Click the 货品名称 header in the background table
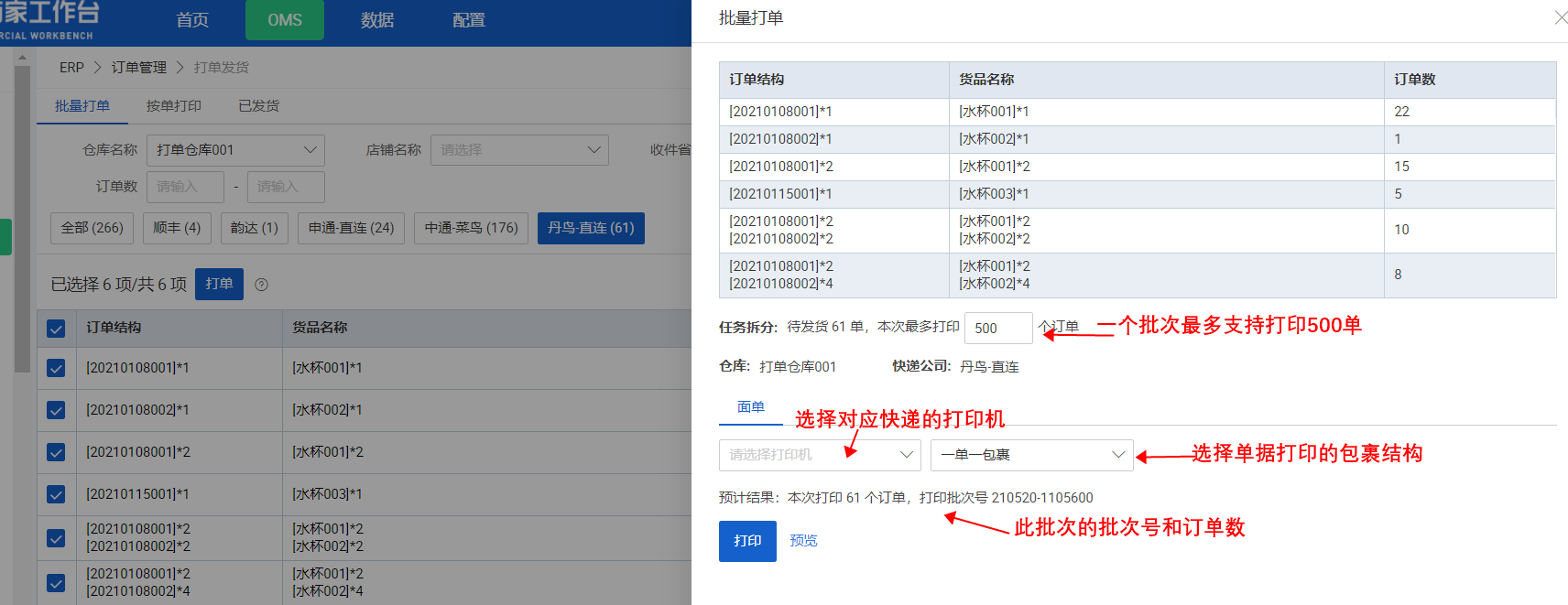Viewport: 1568px width, 605px height. [320, 328]
